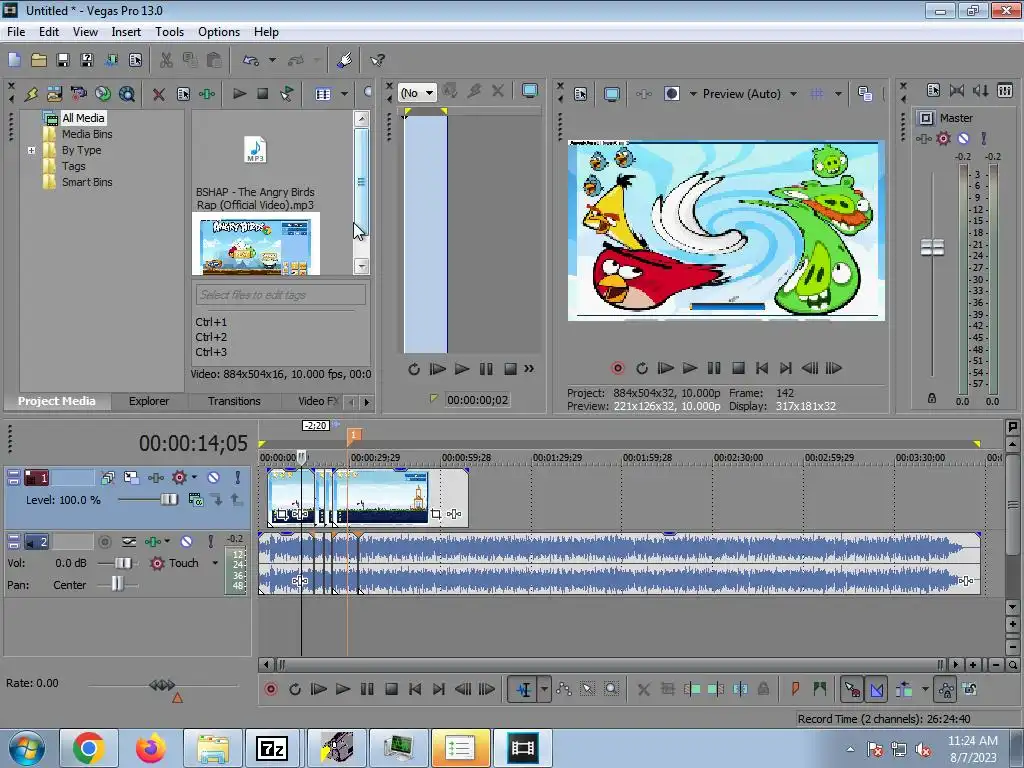
Task: Click the Cut scissors icon
Action: (x=166, y=60)
